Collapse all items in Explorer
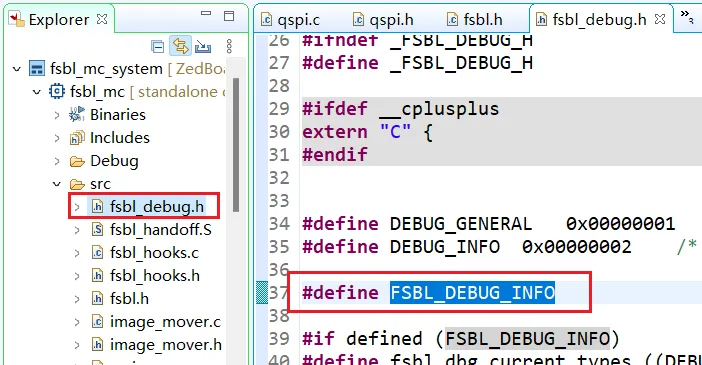The width and height of the screenshot is (702, 365). [158, 46]
